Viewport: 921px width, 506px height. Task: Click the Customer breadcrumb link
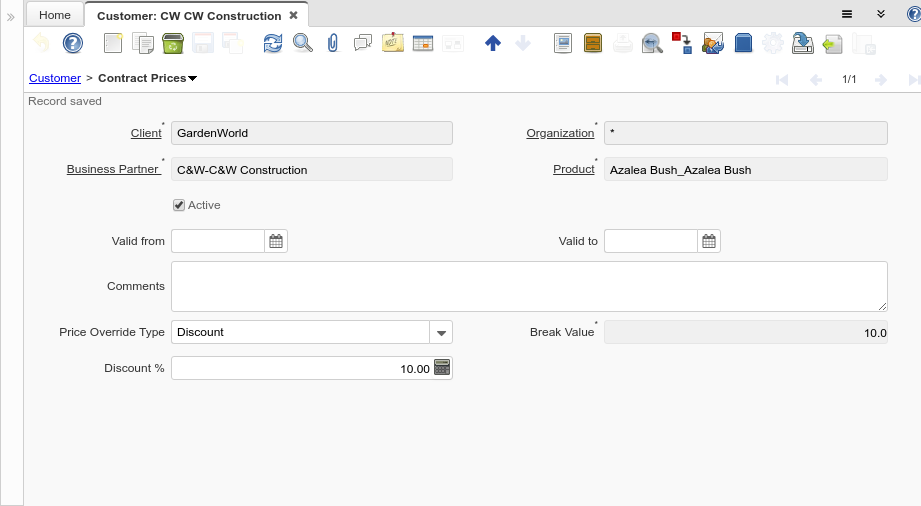point(55,78)
